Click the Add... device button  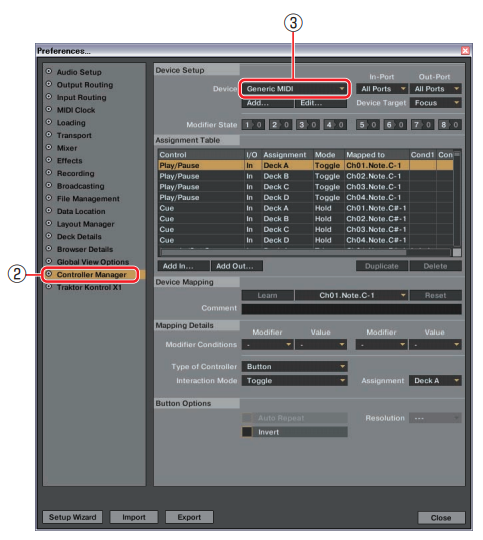point(268,103)
